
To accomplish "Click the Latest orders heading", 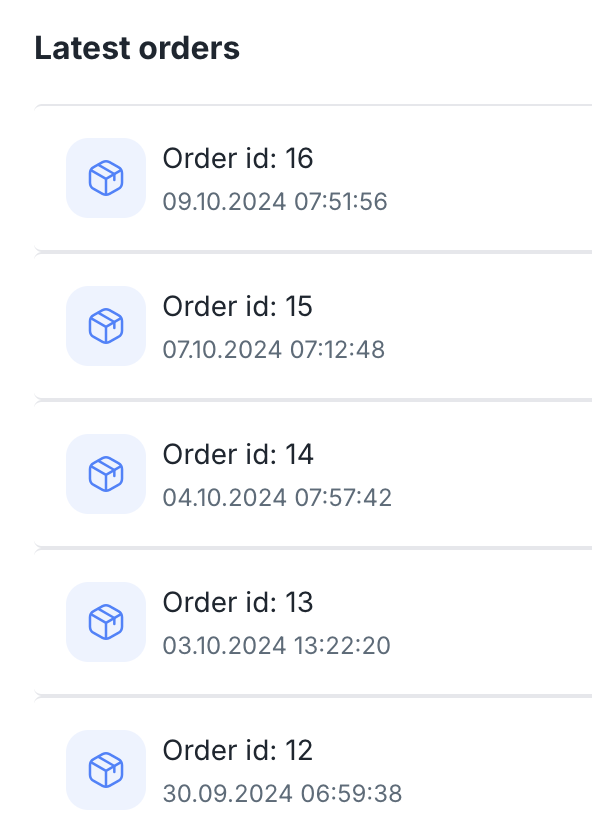I will click(137, 48).
